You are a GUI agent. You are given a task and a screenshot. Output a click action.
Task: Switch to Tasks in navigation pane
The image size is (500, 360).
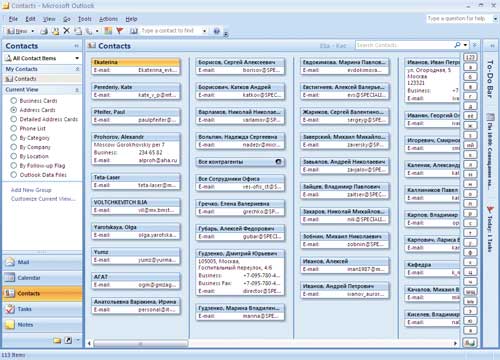[x=42, y=309]
